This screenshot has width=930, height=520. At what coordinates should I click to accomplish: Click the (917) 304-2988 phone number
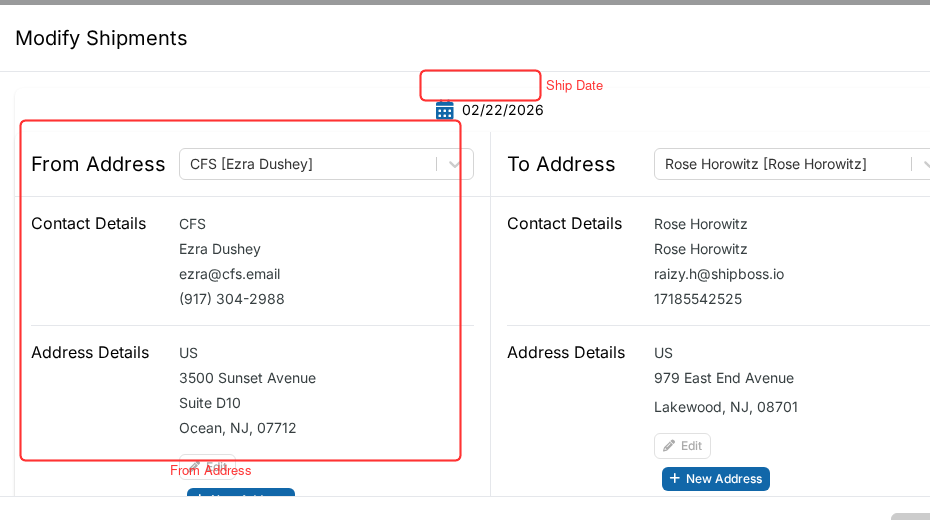(x=232, y=299)
